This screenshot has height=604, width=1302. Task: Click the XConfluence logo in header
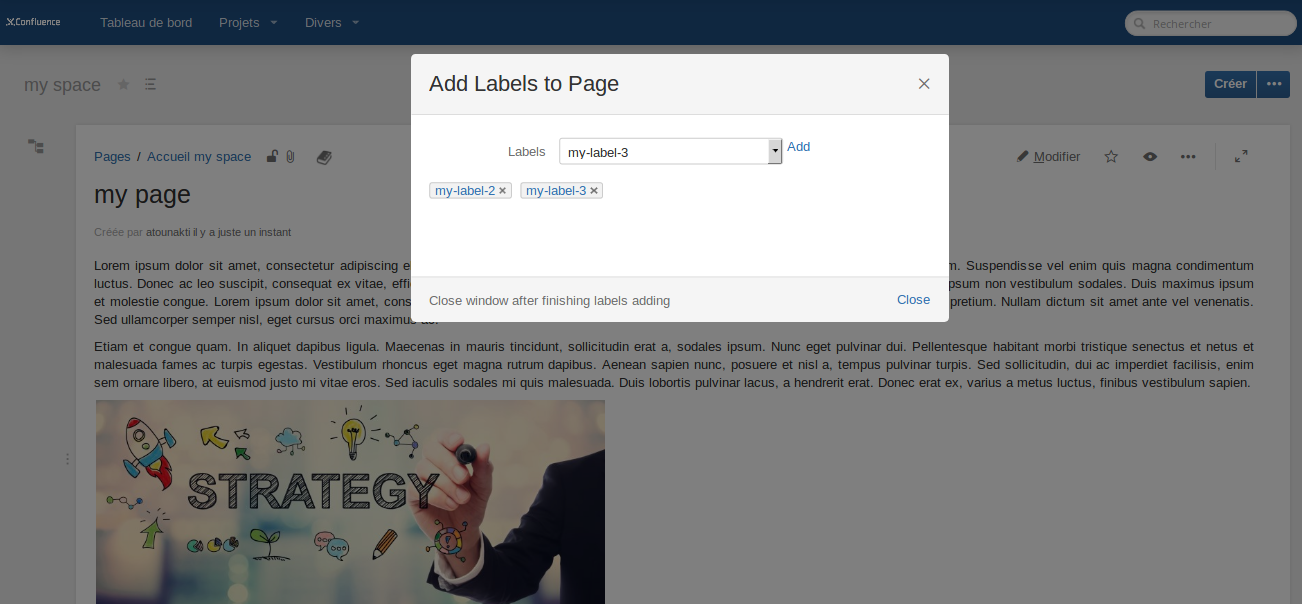point(33,22)
